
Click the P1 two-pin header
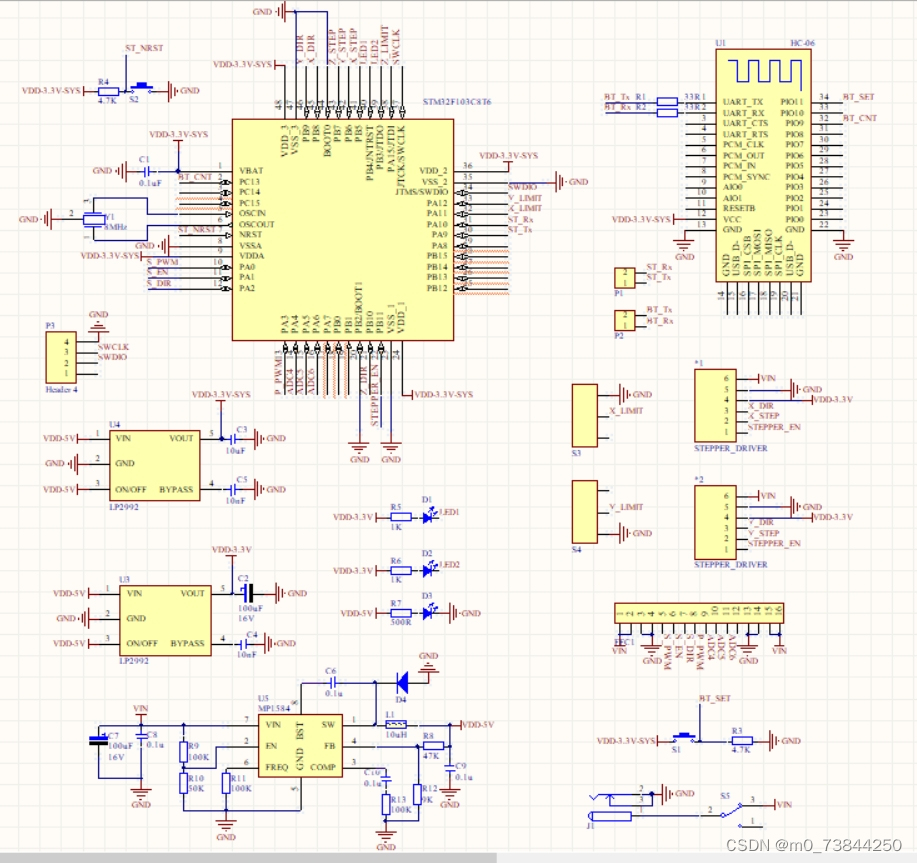pyautogui.click(x=625, y=278)
